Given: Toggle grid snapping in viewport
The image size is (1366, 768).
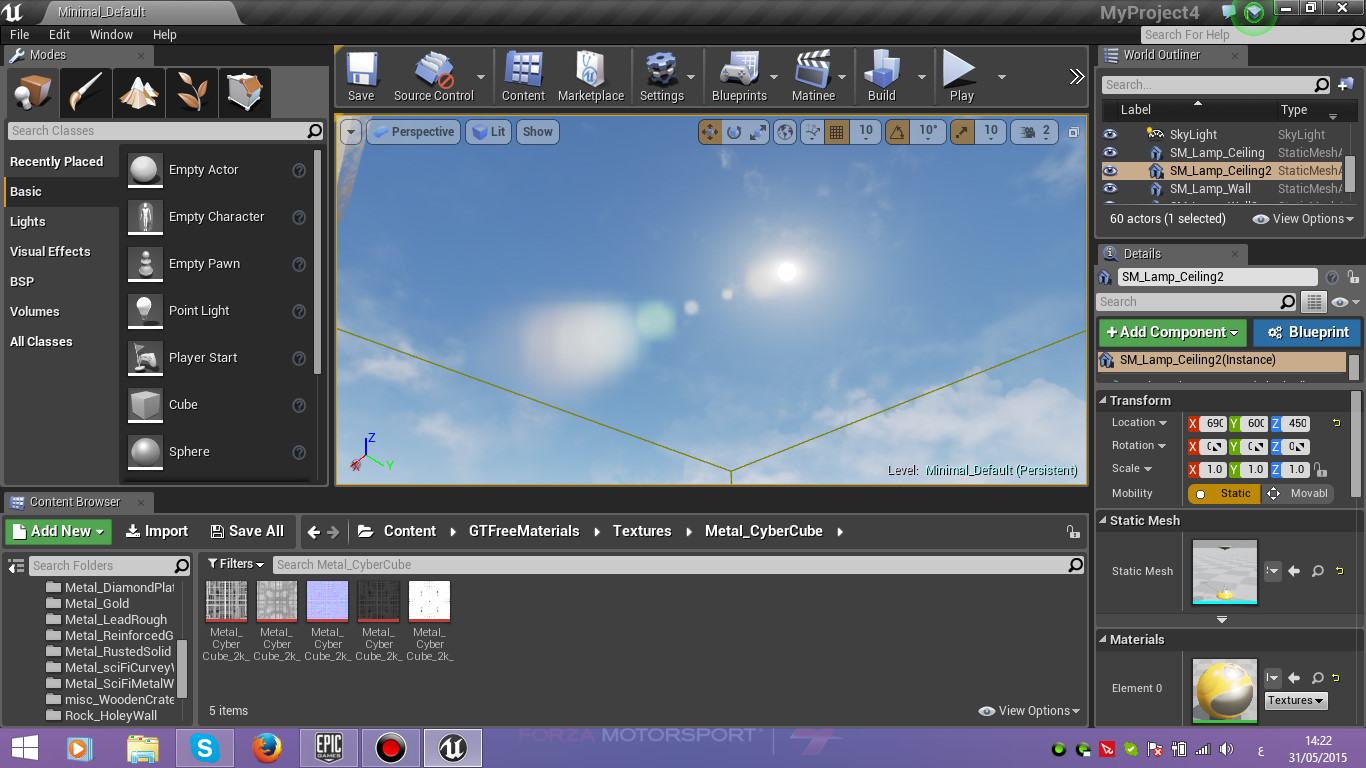Looking at the screenshot, I should (x=837, y=131).
